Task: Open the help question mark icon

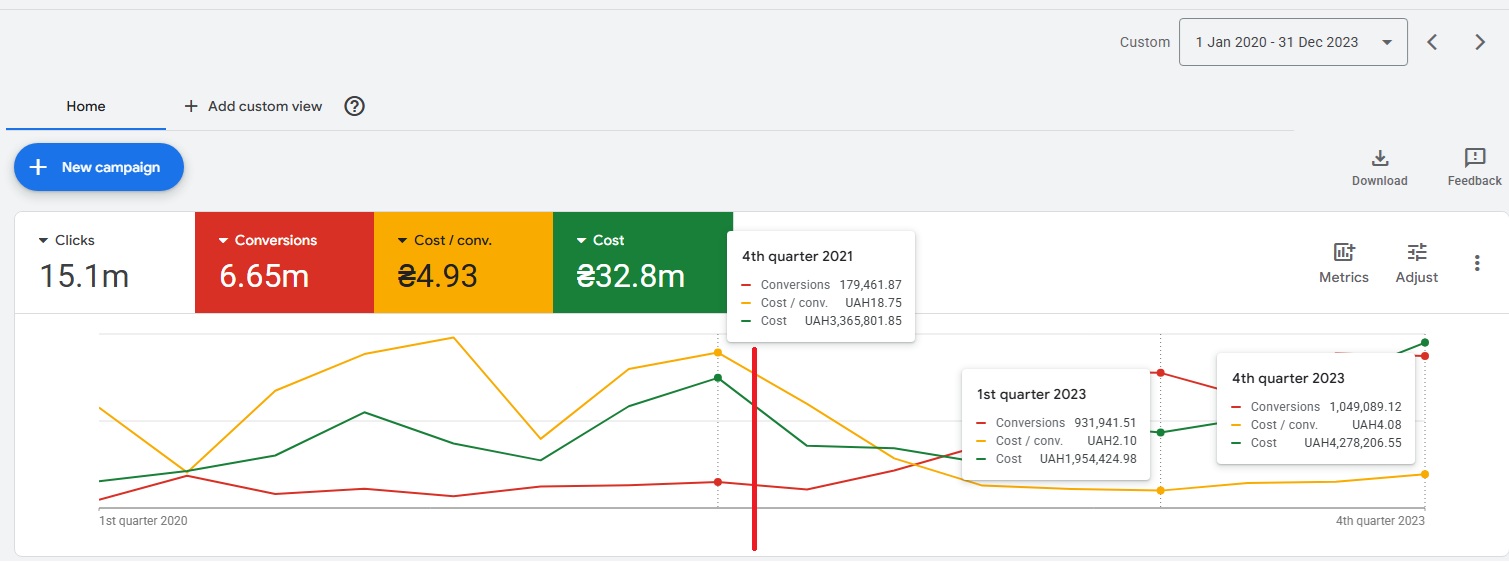Action: point(354,106)
